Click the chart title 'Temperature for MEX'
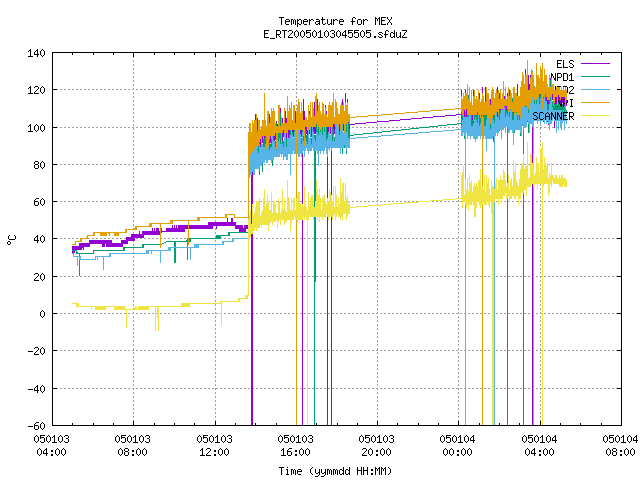The width and height of the screenshot is (640, 480). pos(335,21)
